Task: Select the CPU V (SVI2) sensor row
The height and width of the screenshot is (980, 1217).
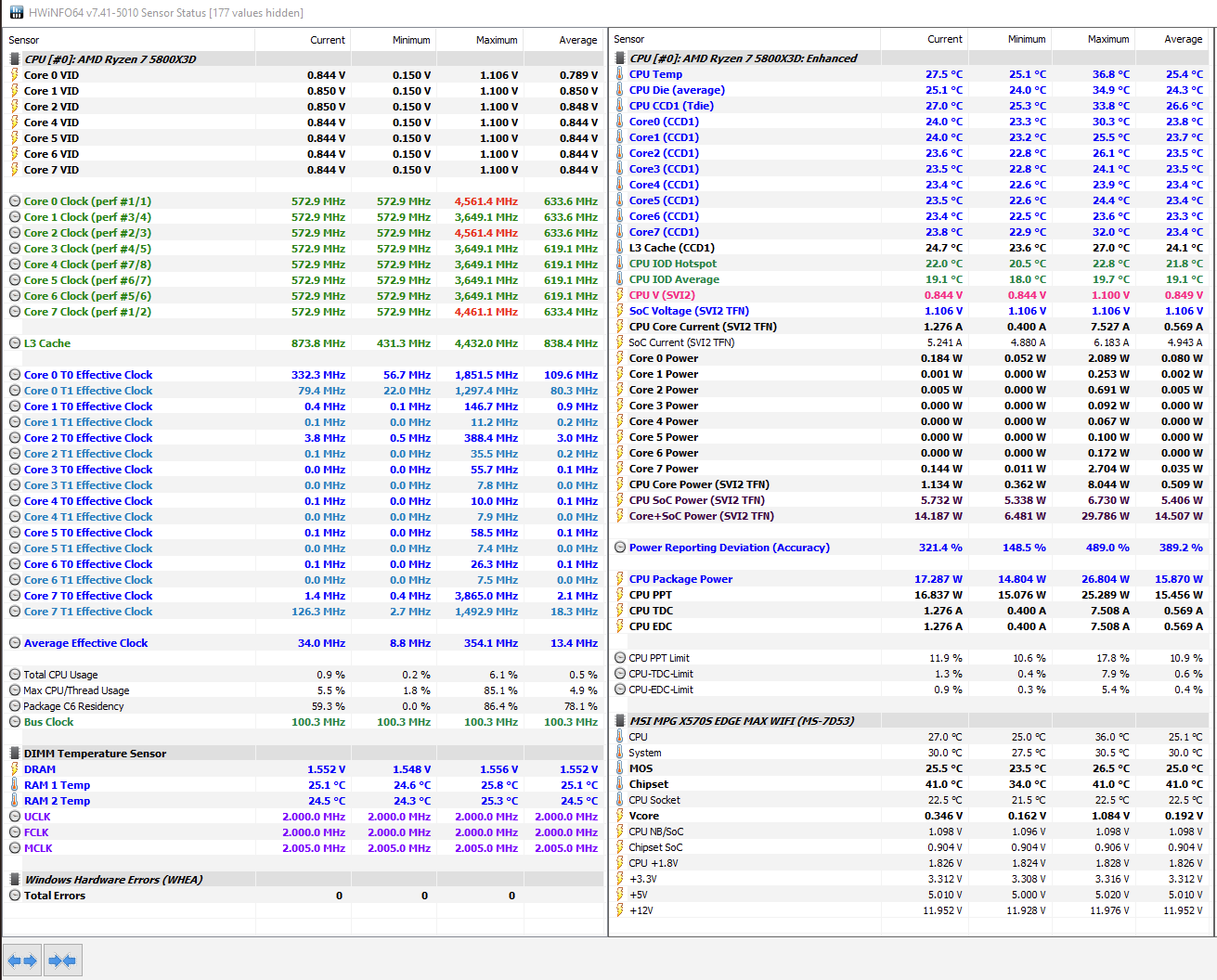Action: (x=910, y=295)
